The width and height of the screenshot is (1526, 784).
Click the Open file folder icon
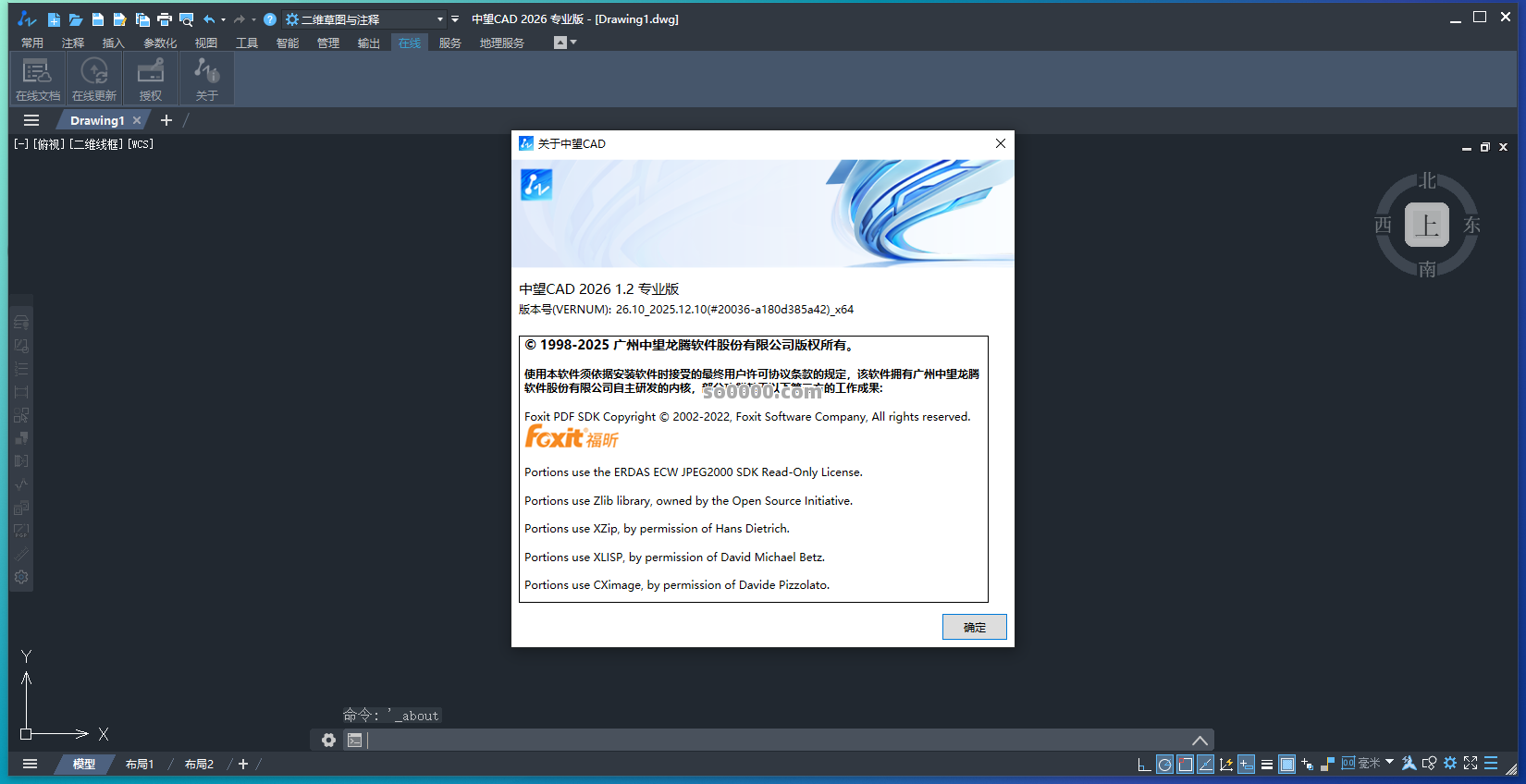pyautogui.click(x=76, y=19)
